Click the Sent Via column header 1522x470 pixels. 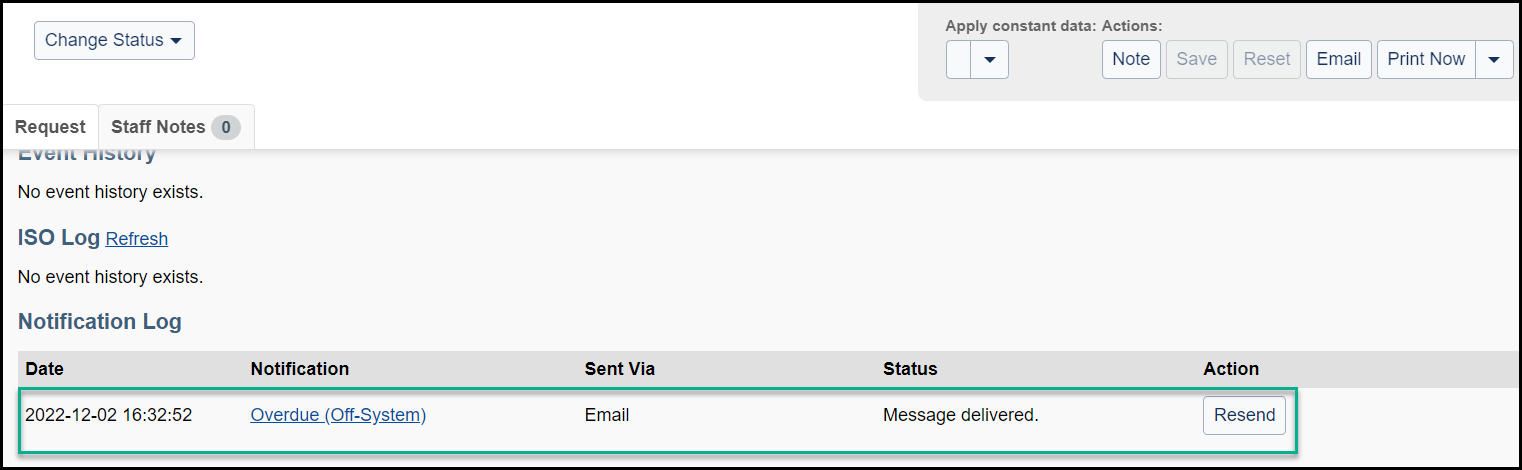click(x=620, y=369)
